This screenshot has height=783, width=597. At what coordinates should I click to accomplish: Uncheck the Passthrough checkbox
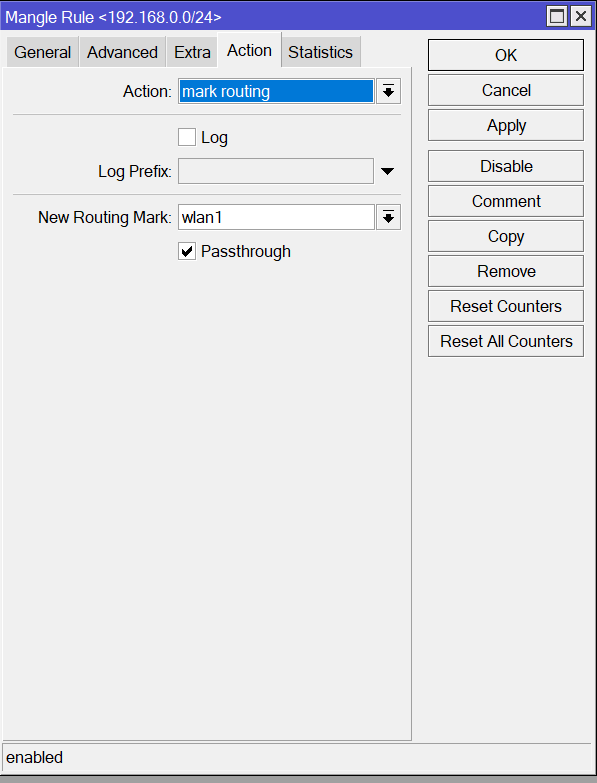pyautogui.click(x=187, y=251)
